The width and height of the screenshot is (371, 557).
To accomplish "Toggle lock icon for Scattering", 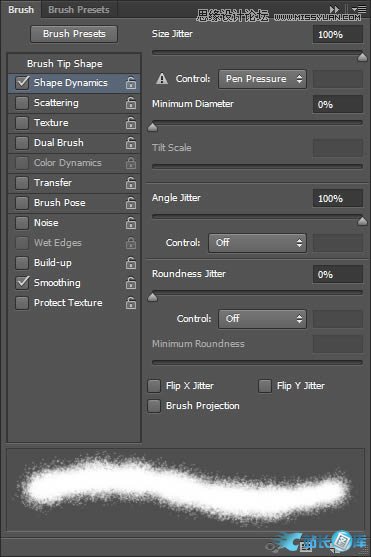I will coord(131,103).
